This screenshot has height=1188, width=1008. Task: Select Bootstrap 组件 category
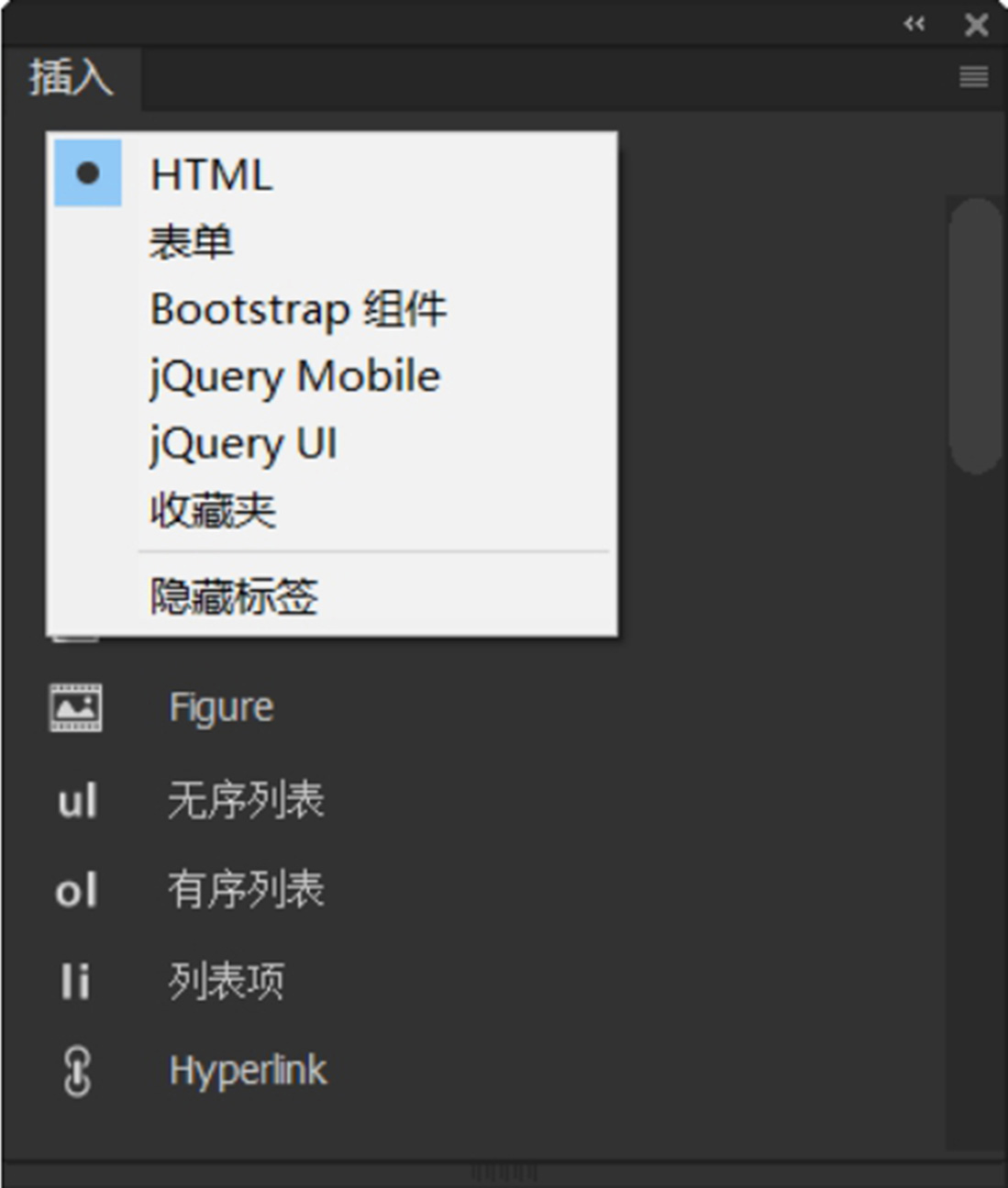[x=332, y=309]
